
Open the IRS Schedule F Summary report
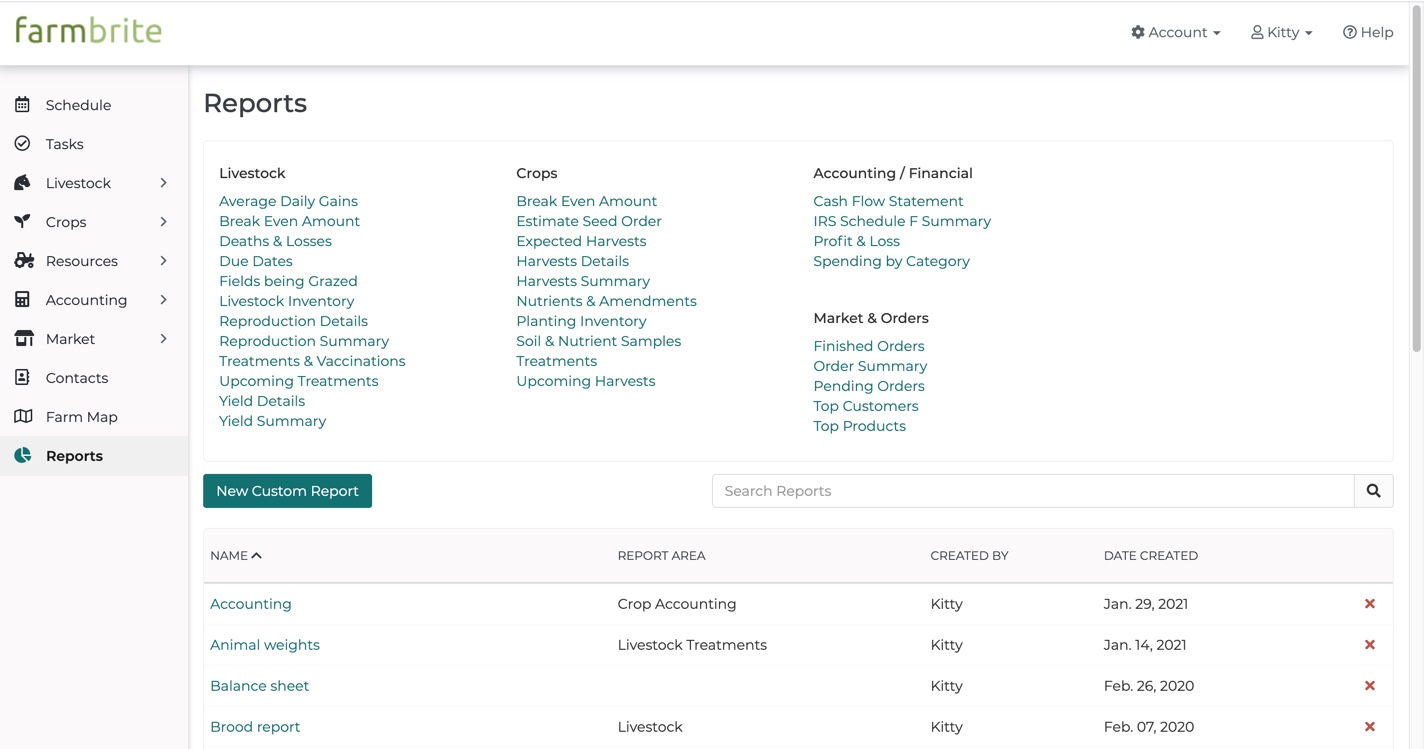902,221
